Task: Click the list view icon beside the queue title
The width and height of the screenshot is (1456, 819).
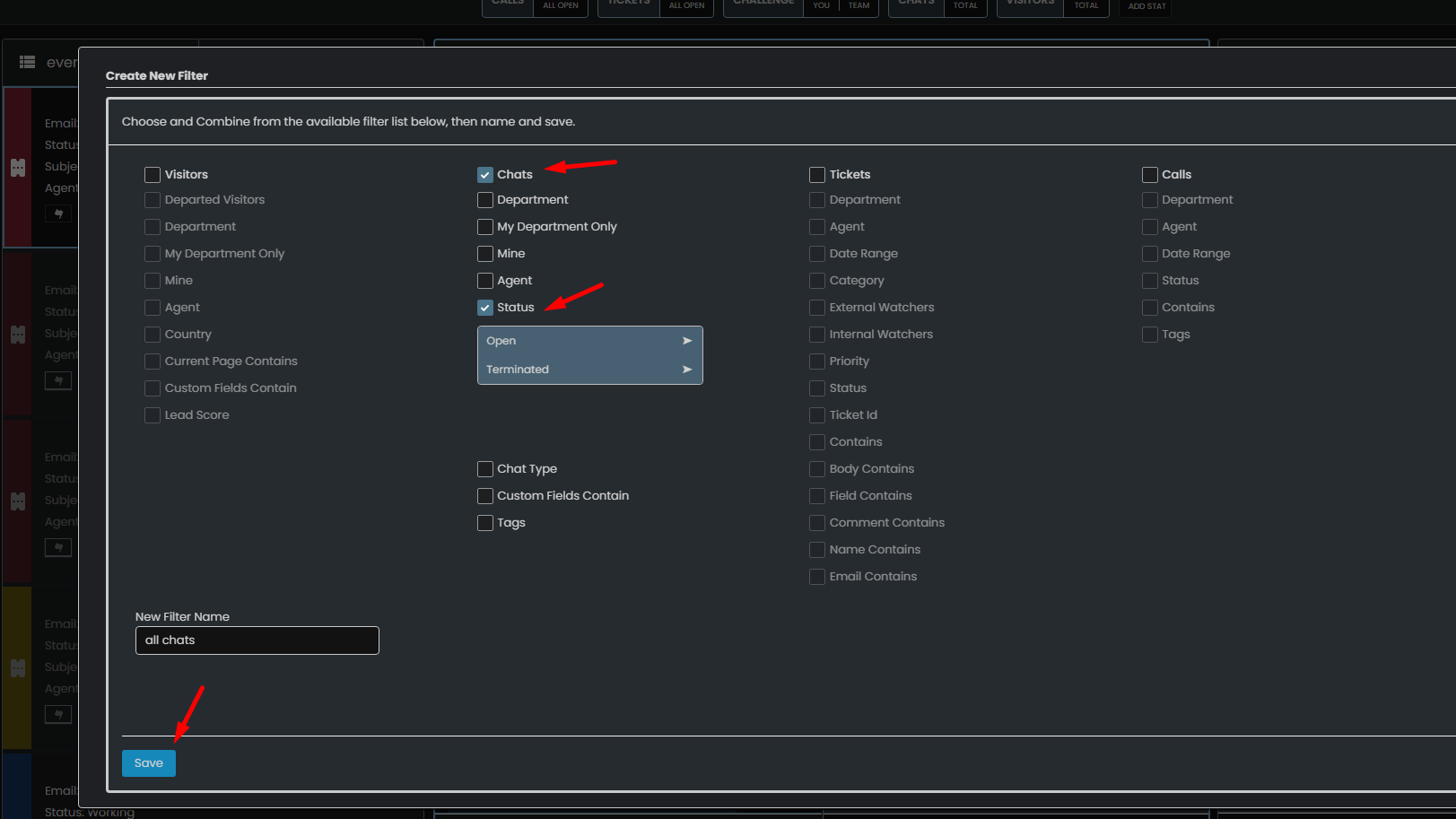Action: pyautogui.click(x=28, y=62)
